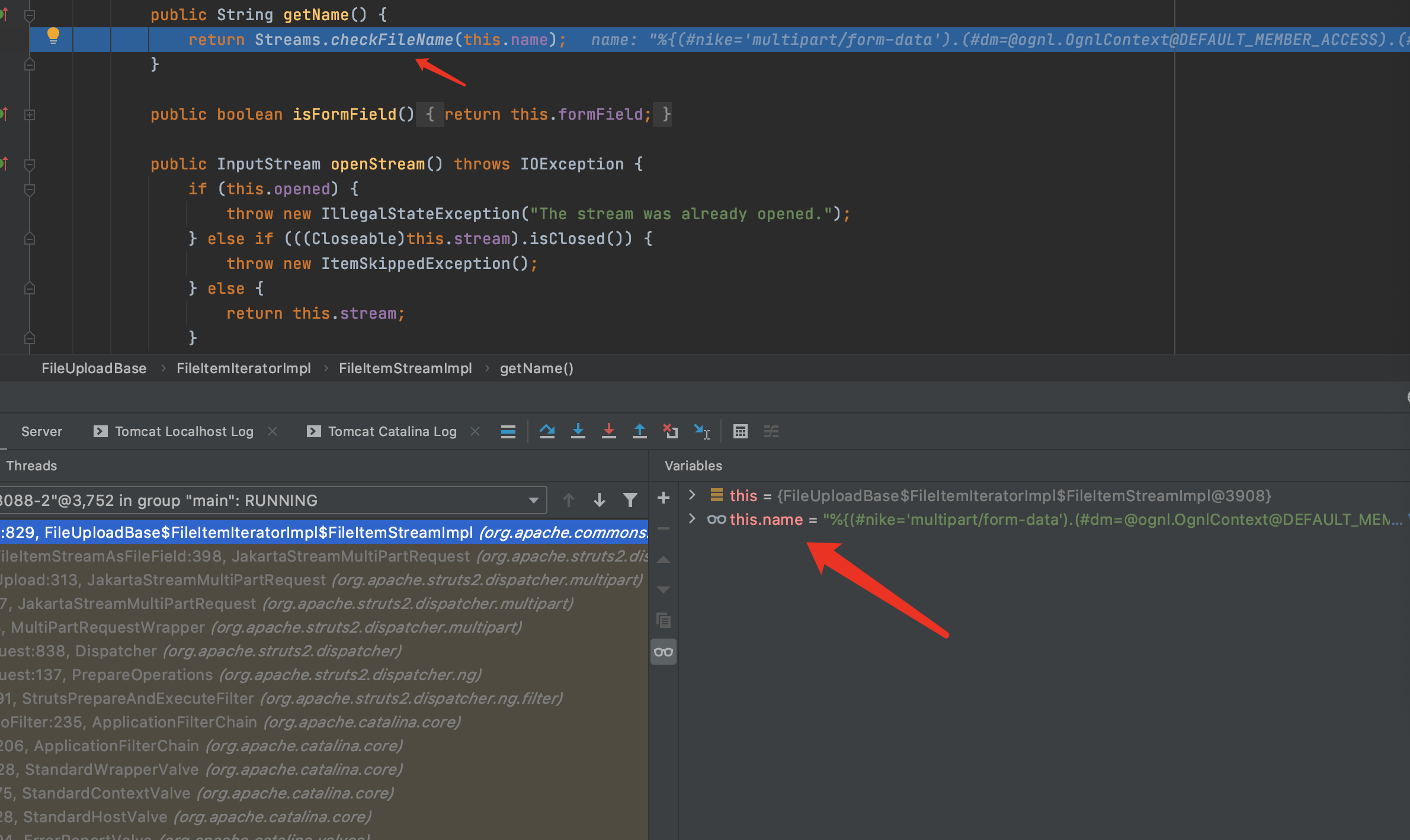
Task: Remove watch with minus icon
Action: click(x=664, y=528)
